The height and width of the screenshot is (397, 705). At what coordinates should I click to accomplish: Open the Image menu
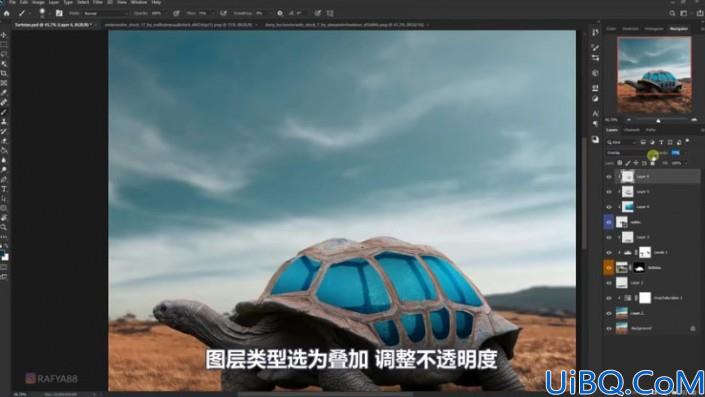point(38,2)
